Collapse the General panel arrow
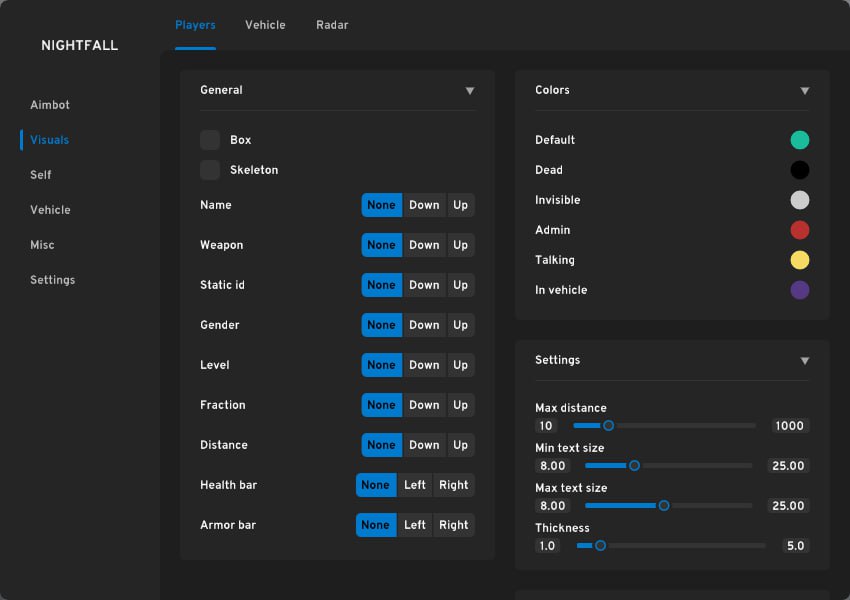Screen dimensions: 850x600 coord(470,91)
